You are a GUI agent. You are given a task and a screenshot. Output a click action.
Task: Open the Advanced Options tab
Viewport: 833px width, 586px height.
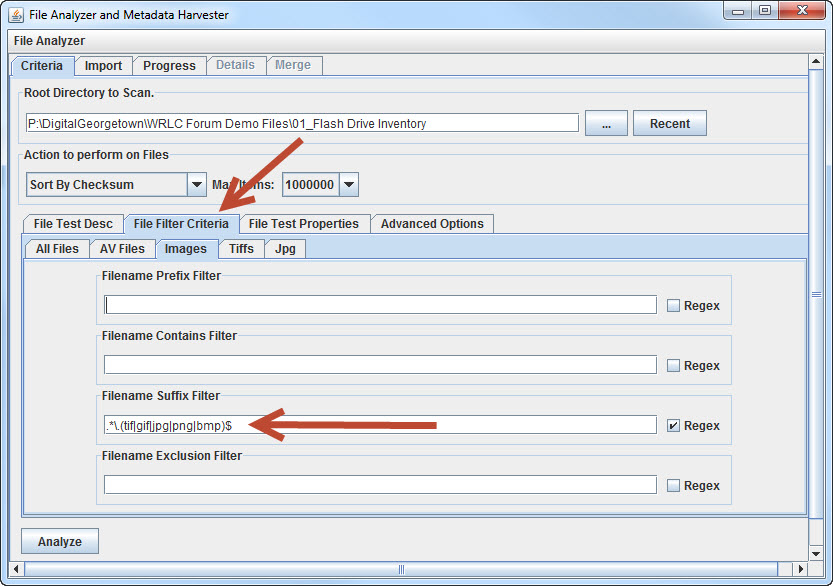point(432,224)
